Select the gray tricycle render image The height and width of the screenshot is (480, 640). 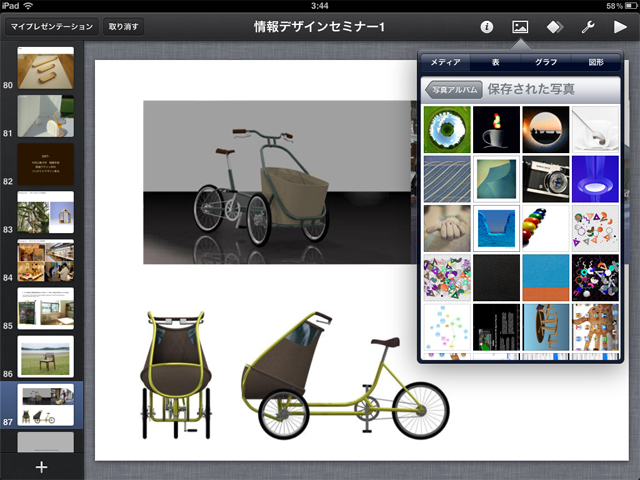pyautogui.click(x=277, y=182)
